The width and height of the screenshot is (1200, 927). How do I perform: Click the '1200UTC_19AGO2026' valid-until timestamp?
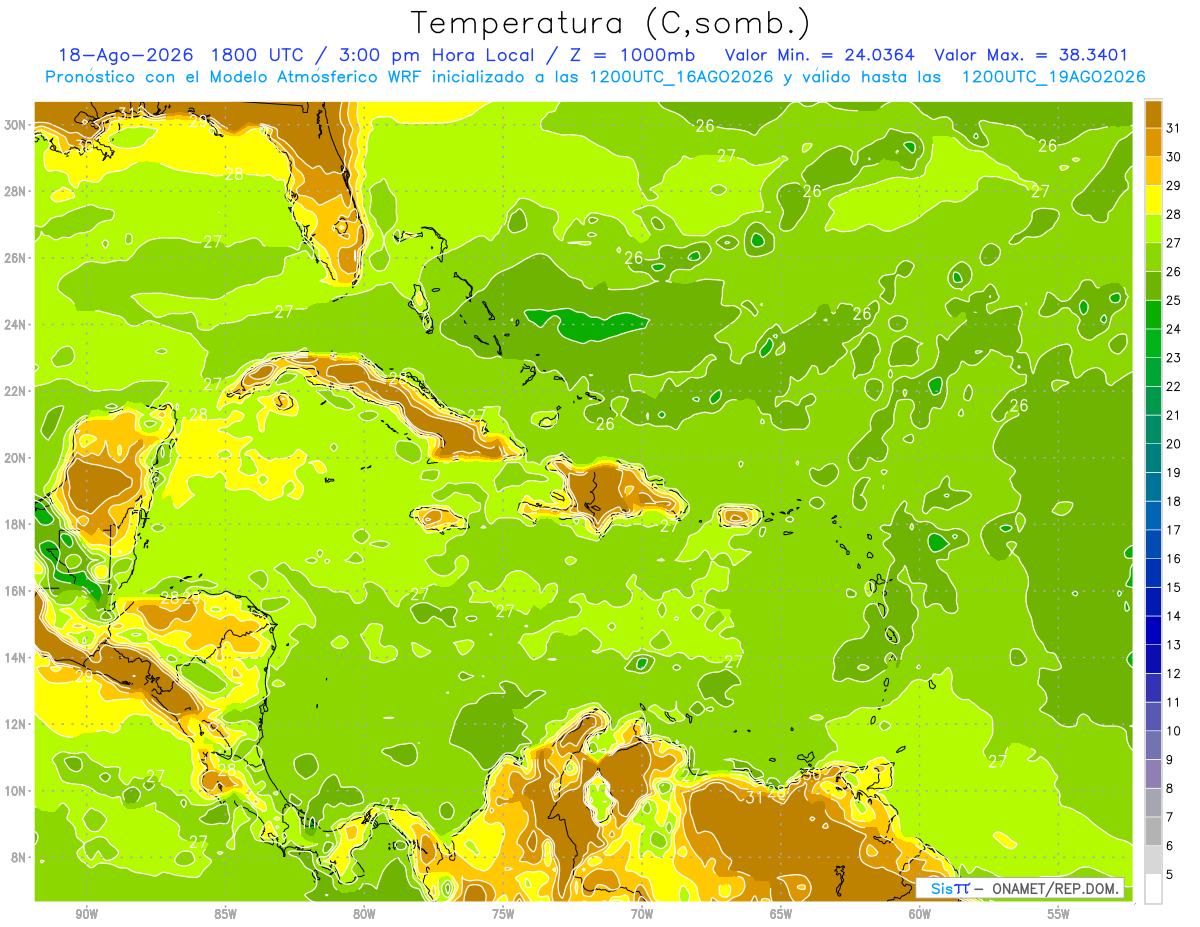pyautogui.click(x=1053, y=77)
